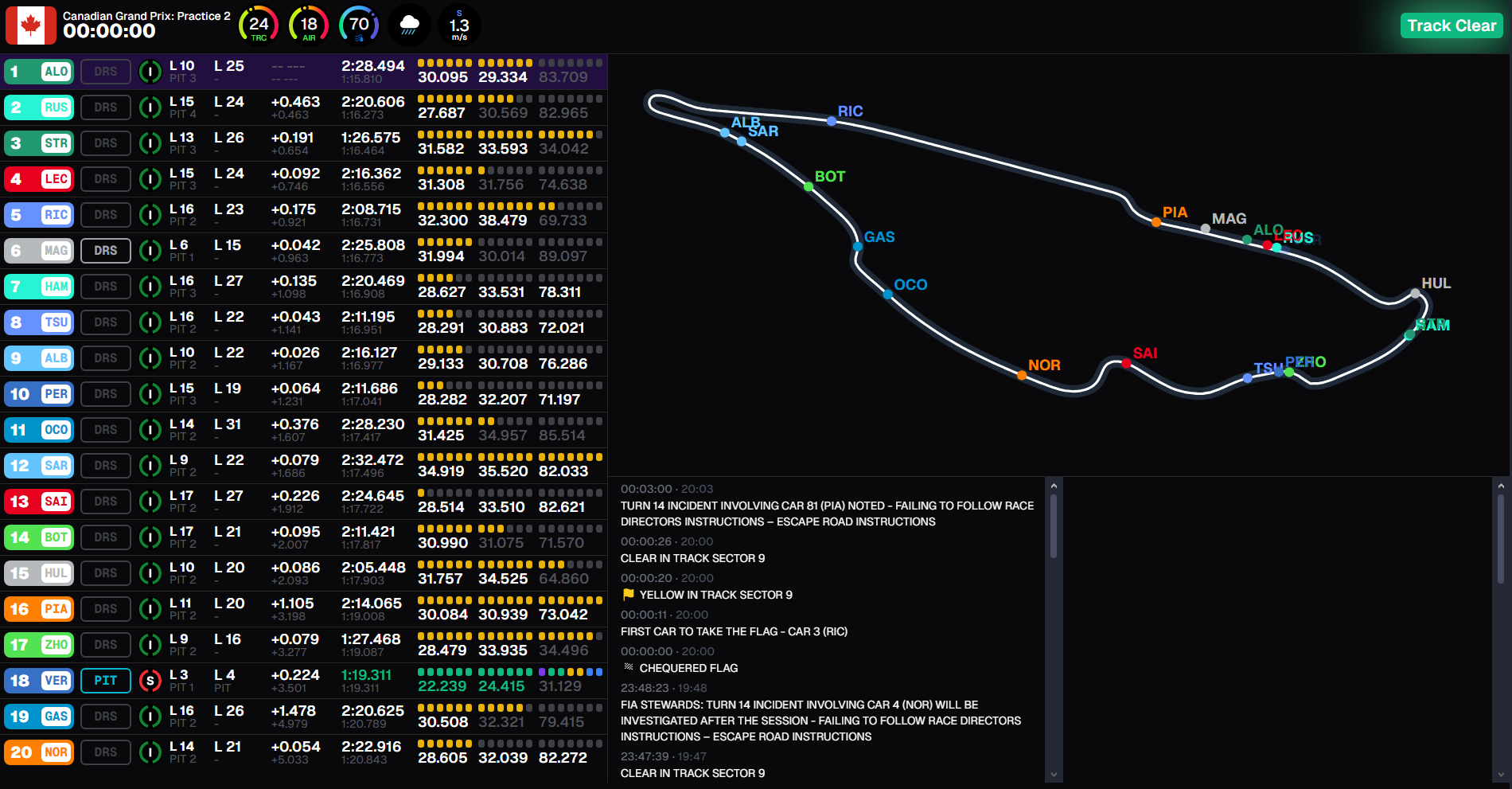Click the humidity gauge showing 70
This screenshot has height=789, width=1512.
click(x=359, y=25)
